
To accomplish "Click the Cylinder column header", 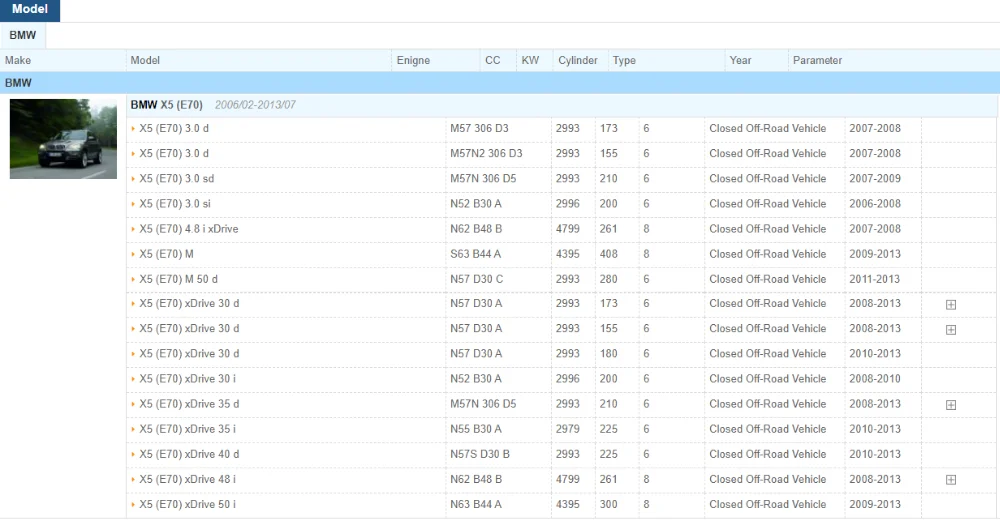I will (578, 60).
